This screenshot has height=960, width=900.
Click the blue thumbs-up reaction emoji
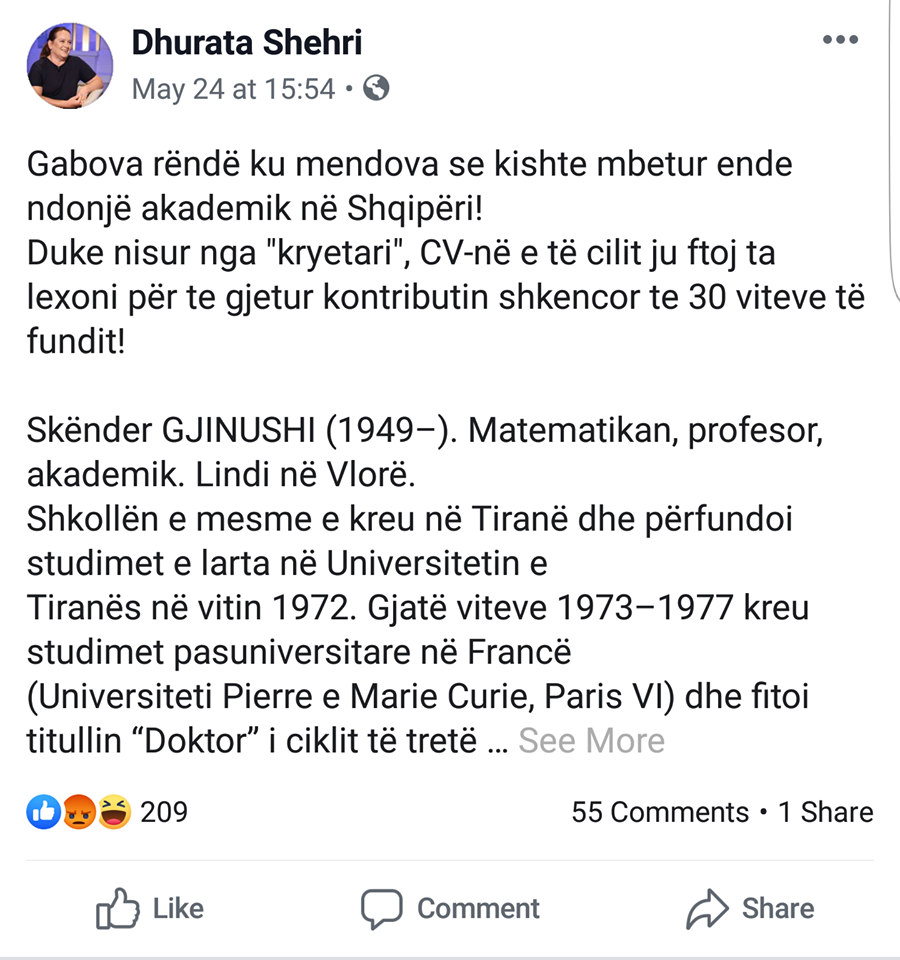point(43,812)
